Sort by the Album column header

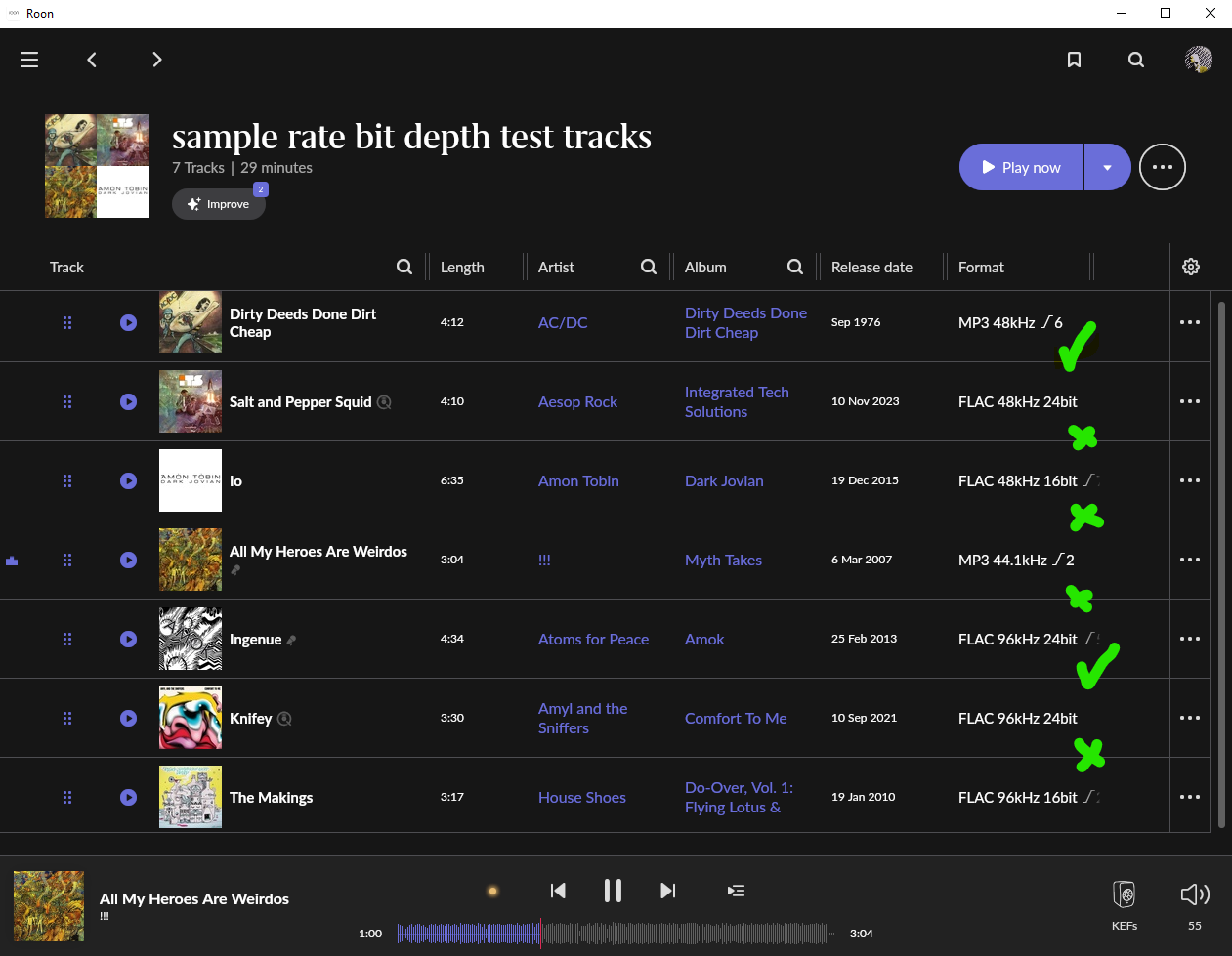[x=705, y=268]
